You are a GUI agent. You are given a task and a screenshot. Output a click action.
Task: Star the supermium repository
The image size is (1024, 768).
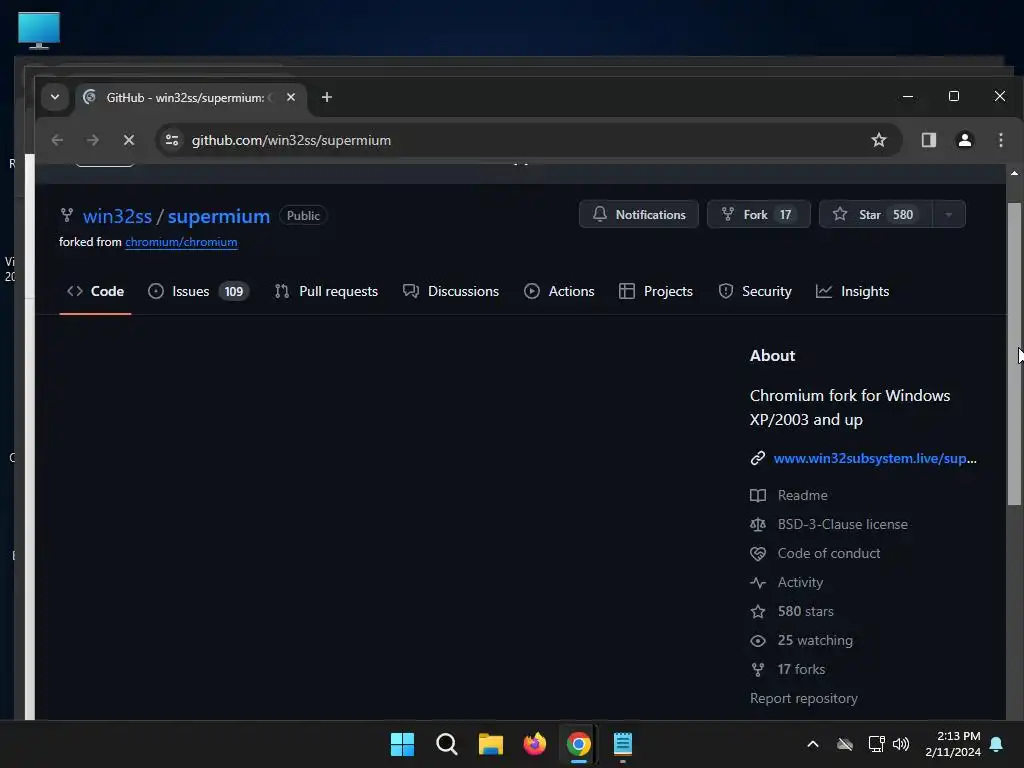[x=875, y=214]
